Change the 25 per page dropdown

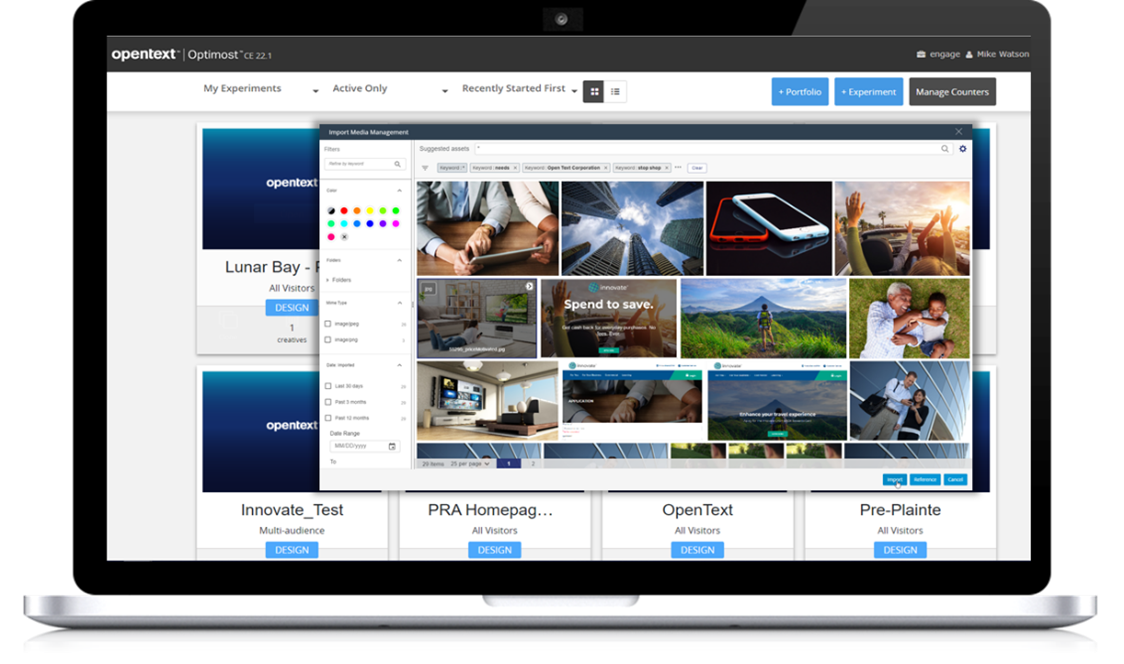coord(470,464)
